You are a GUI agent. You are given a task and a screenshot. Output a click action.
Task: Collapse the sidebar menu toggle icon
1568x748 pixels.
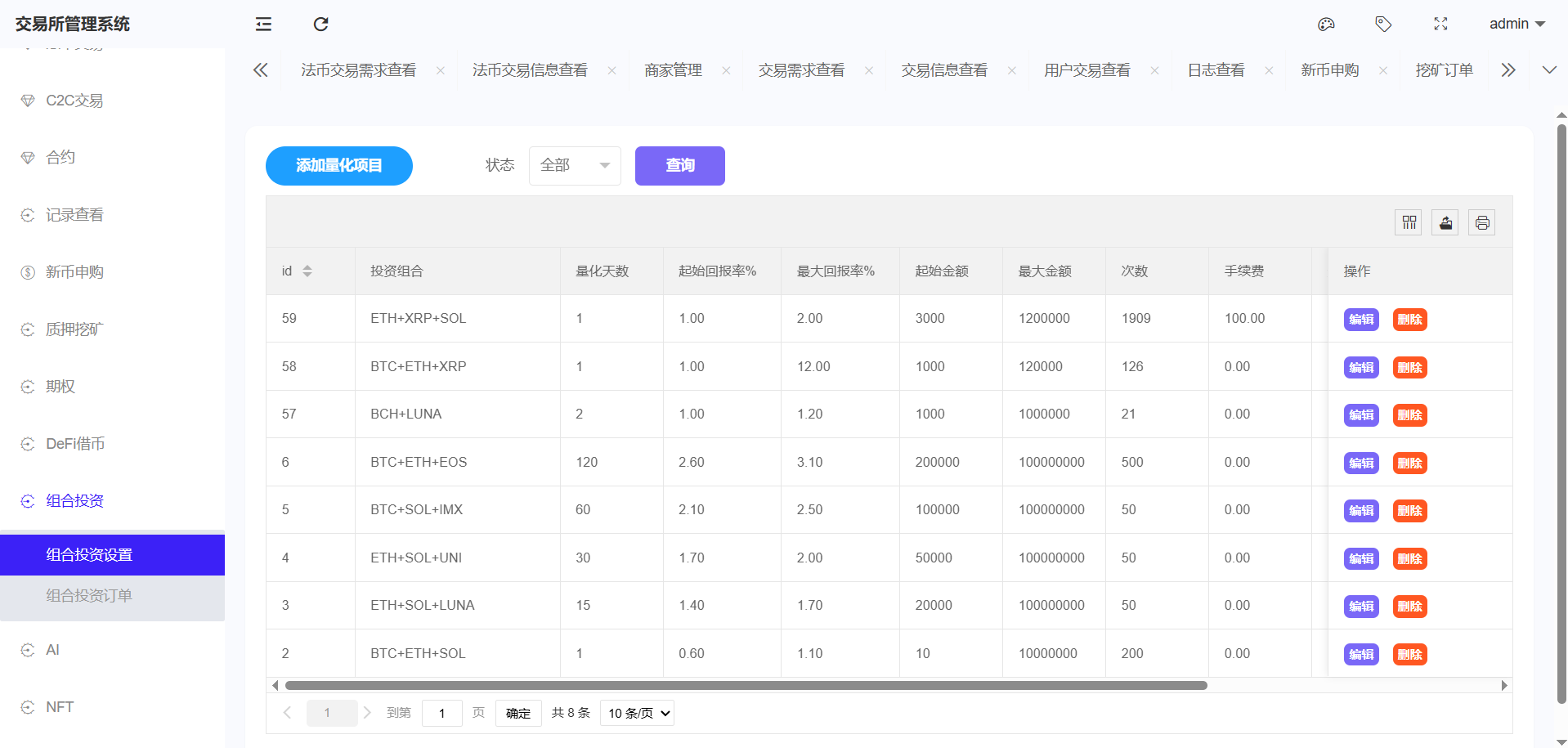click(263, 25)
